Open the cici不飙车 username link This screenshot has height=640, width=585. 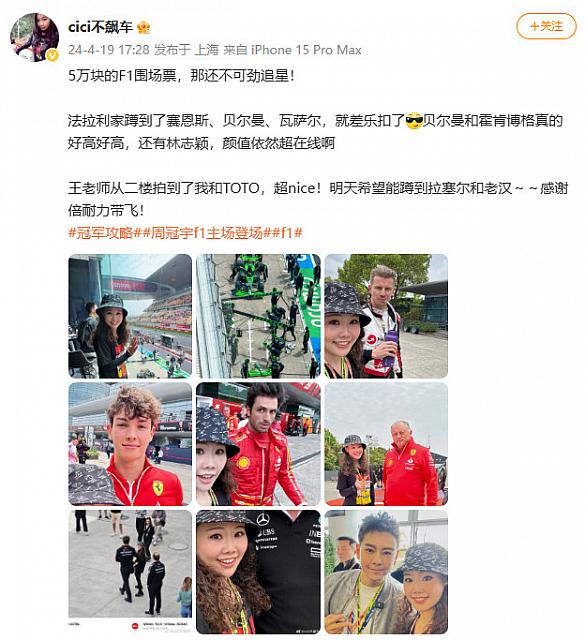(x=100, y=27)
